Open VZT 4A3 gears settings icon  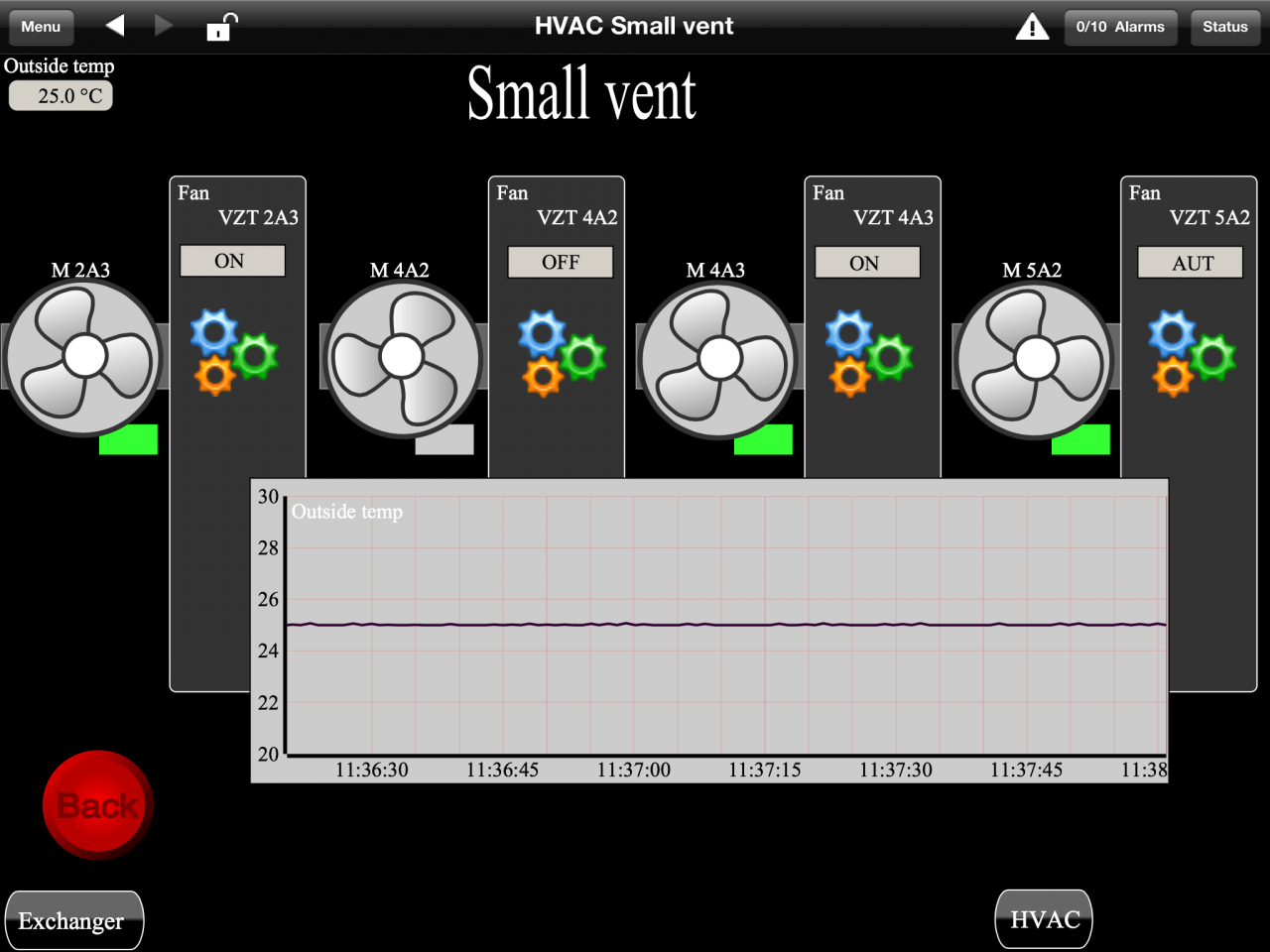point(868,354)
